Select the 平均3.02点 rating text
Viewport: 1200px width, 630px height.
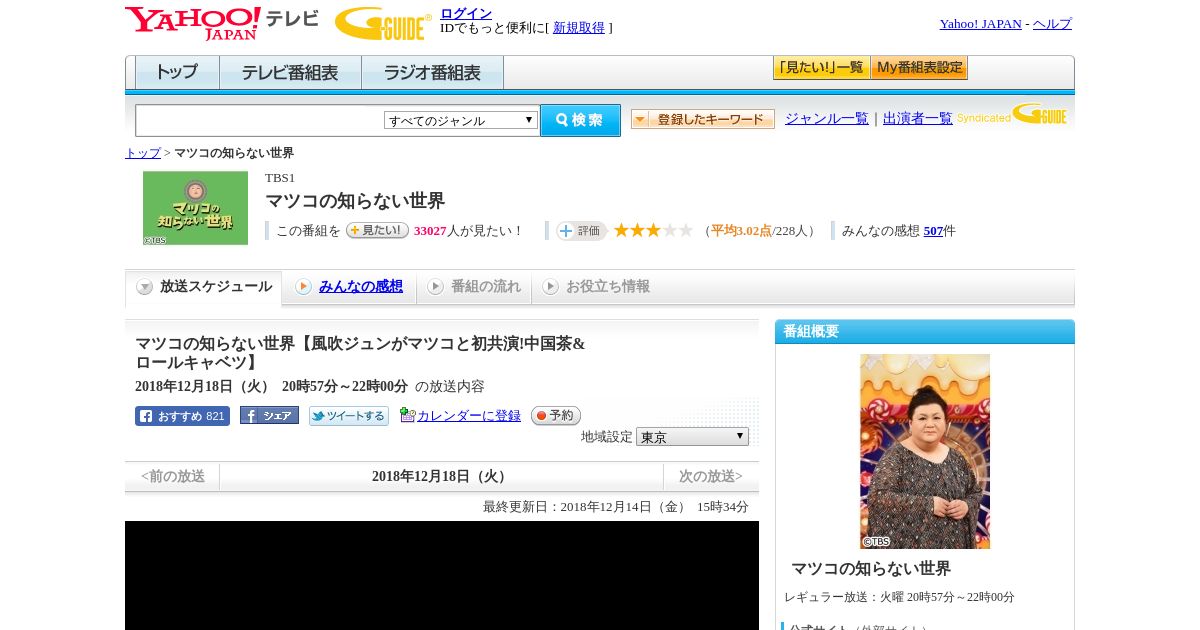pos(741,231)
